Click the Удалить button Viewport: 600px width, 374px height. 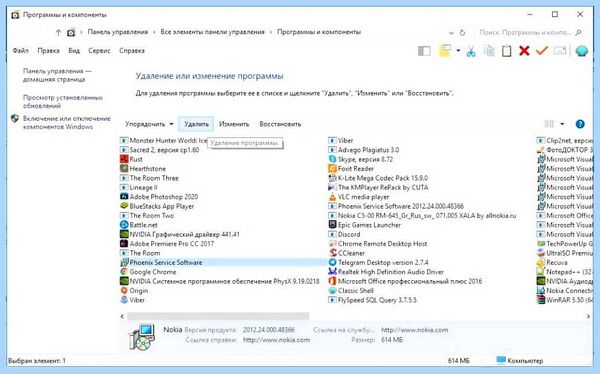[196, 124]
